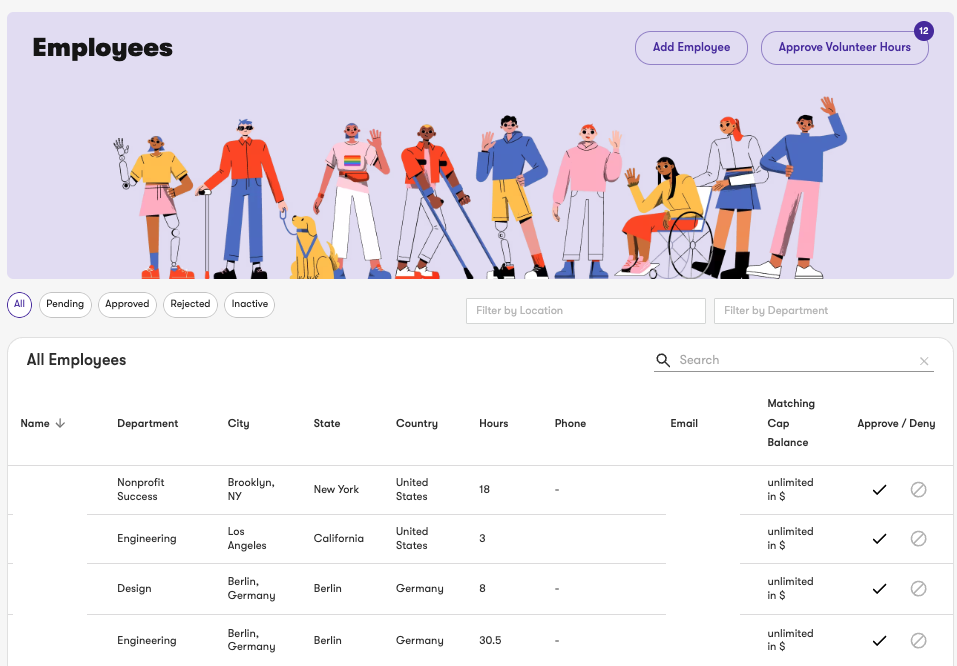This screenshot has width=957, height=666.
Task: Open the Filter by Department dropdown
Action: [x=834, y=311]
